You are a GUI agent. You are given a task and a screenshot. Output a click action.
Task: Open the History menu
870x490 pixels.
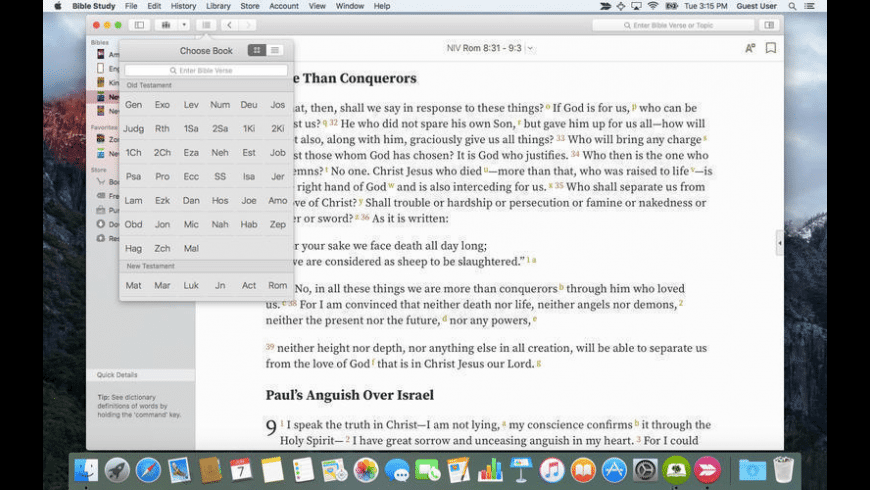[x=183, y=6]
